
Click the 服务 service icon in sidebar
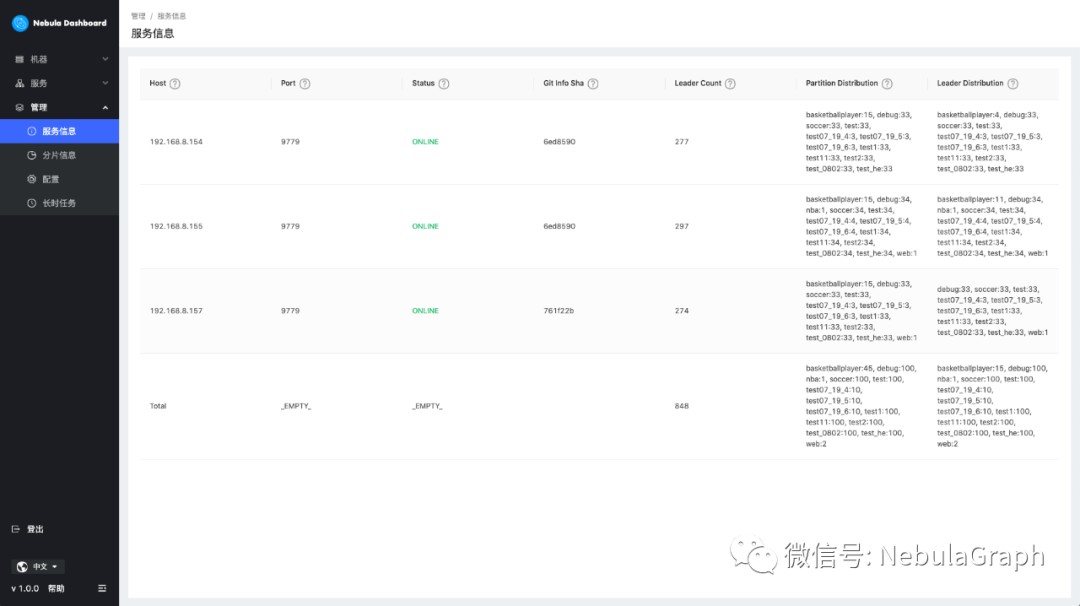(x=19, y=83)
